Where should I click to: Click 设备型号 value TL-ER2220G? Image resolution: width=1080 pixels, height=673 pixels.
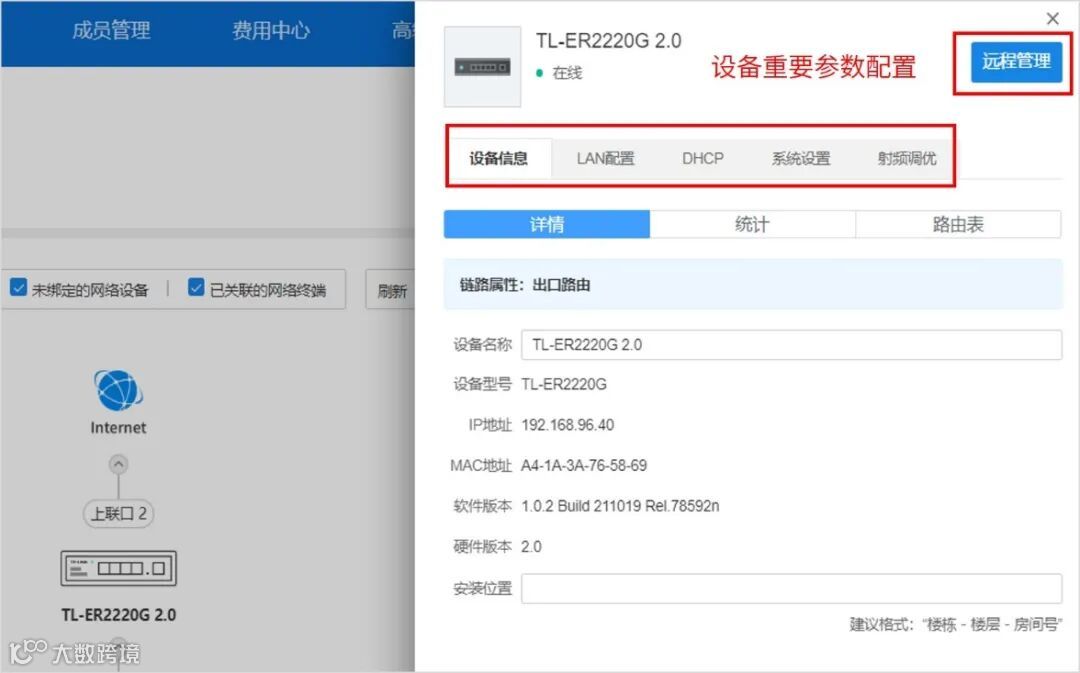coord(564,384)
